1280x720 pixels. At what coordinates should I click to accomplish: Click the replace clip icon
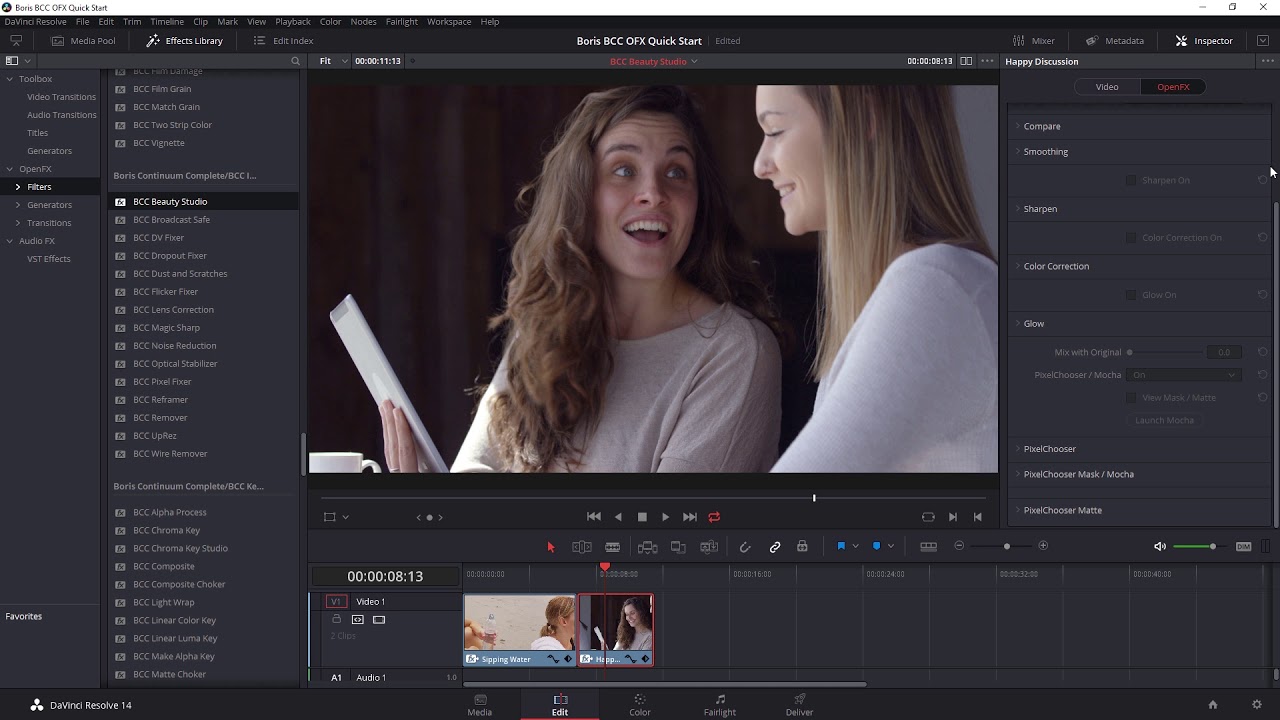coord(709,547)
